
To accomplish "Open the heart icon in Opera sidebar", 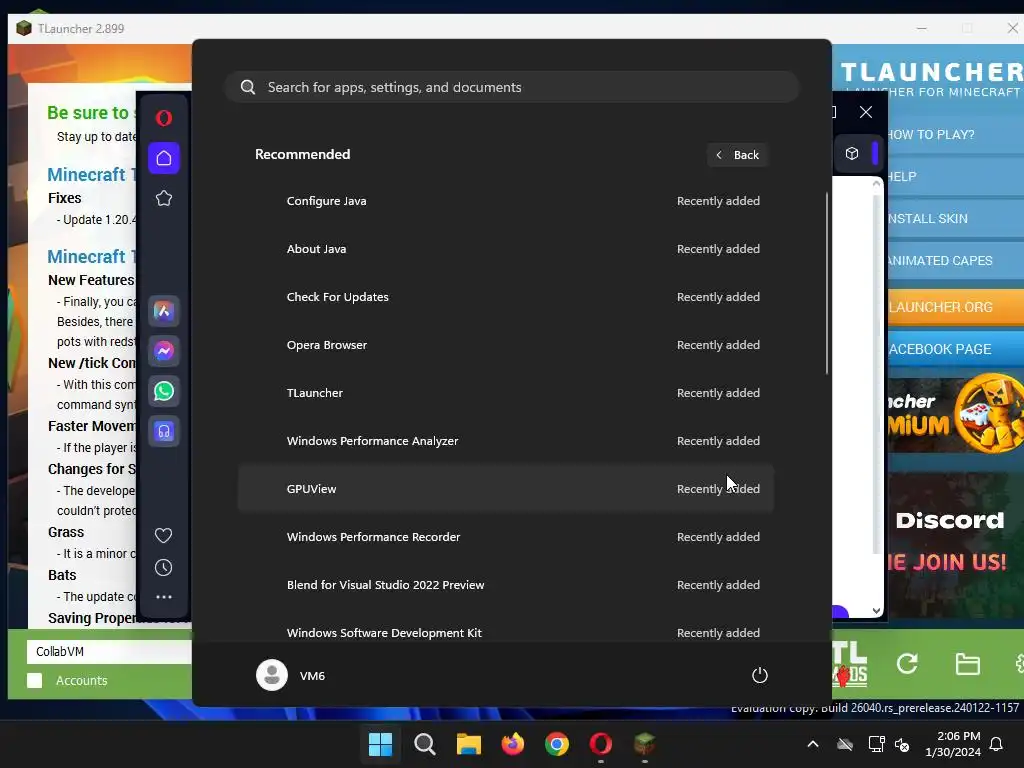I will [x=163, y=536].
